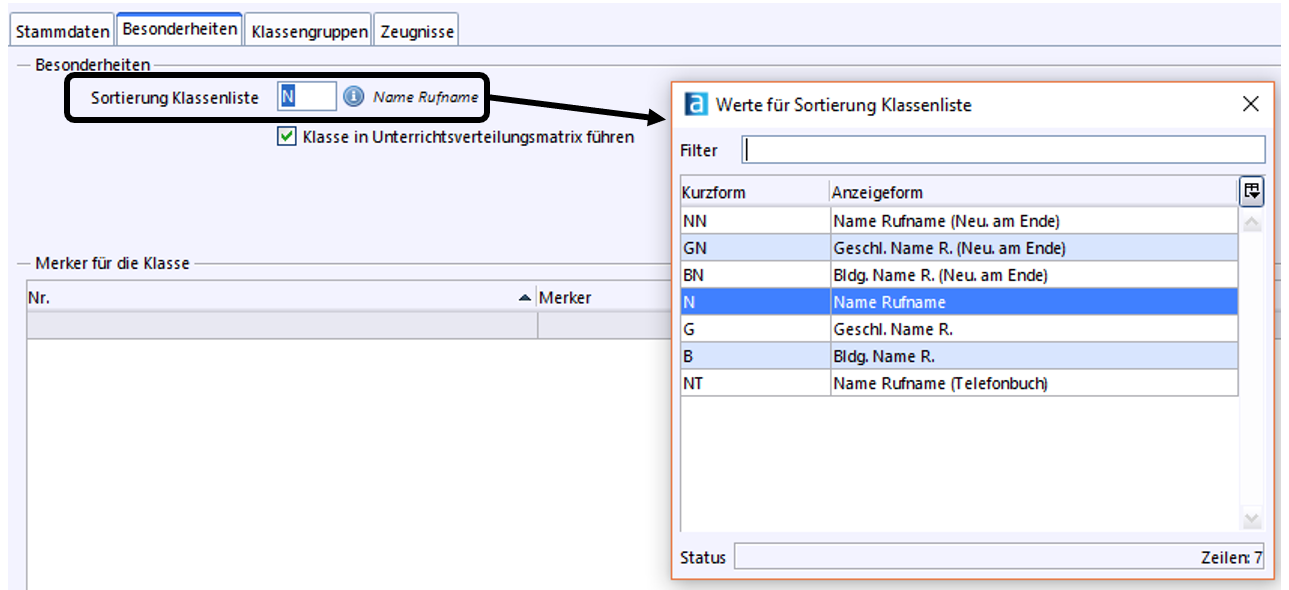Select the Besonderheiten tab
This screenshot has height=590, width=1289.
180,29
